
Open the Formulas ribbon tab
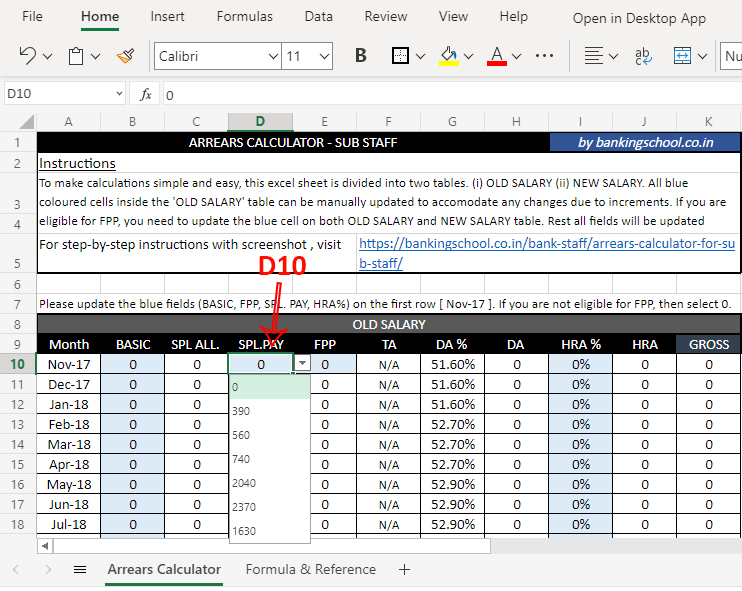[244, 17]
